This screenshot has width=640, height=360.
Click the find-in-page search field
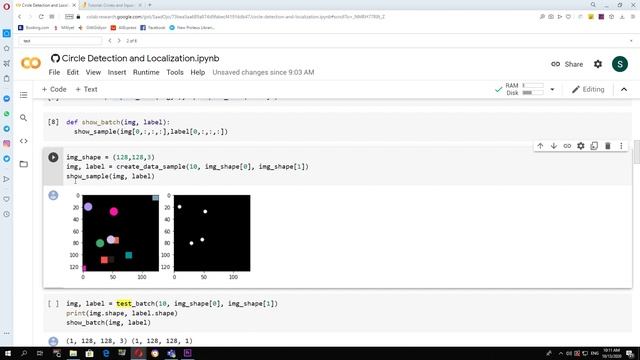(x=60, y=41)
